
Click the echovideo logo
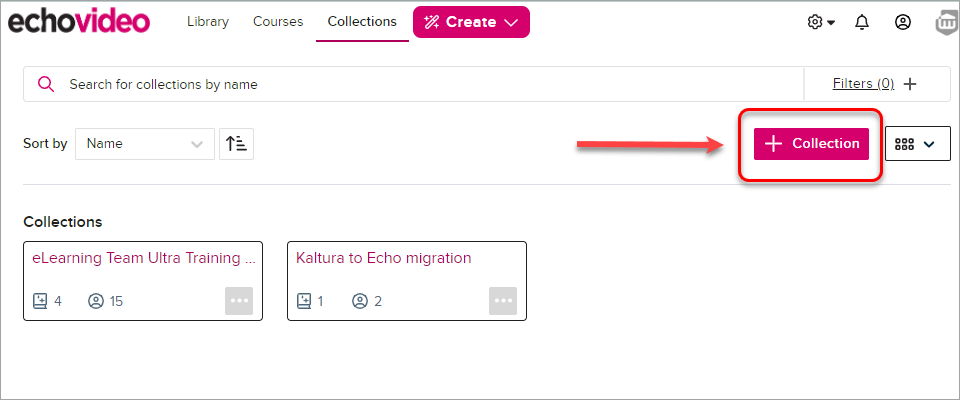(78, 22)
